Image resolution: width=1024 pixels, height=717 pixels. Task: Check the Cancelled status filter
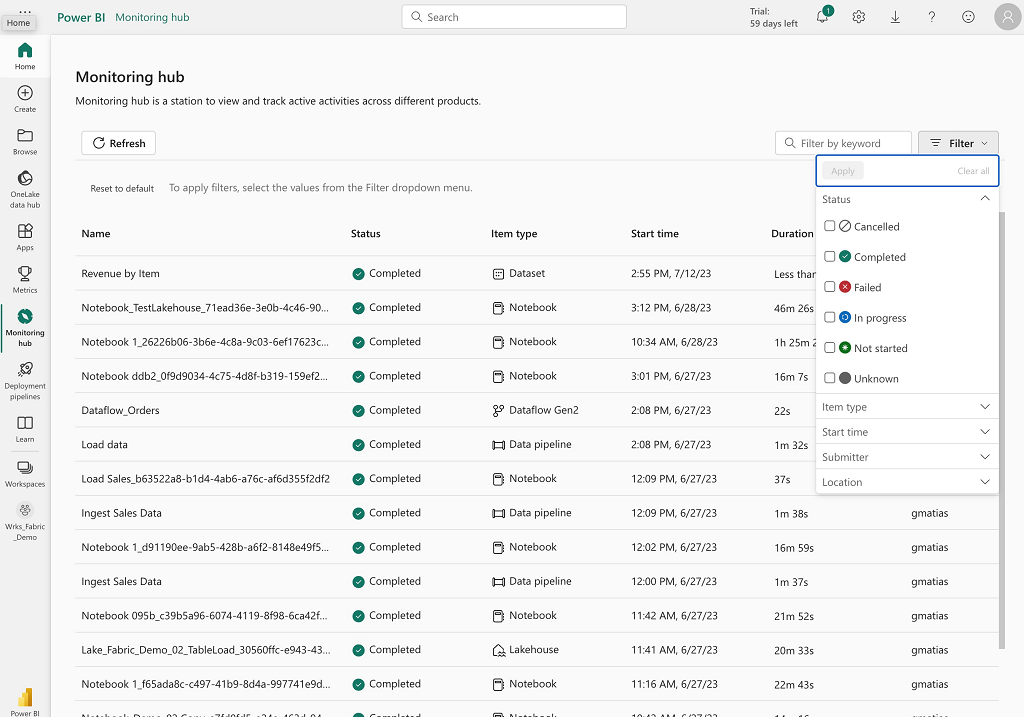coord(829,226)
